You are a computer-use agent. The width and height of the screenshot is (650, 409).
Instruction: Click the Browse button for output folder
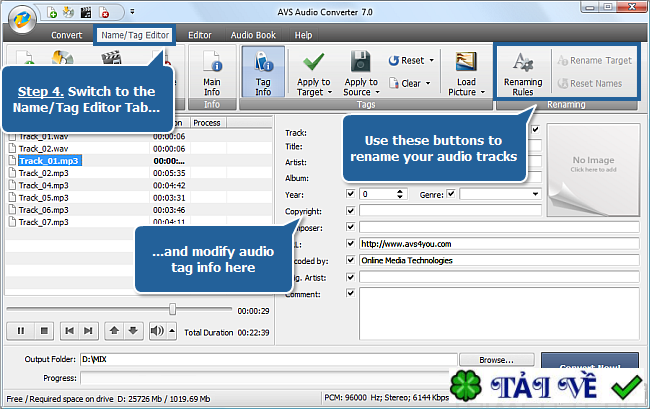click(x=495, y=359)
